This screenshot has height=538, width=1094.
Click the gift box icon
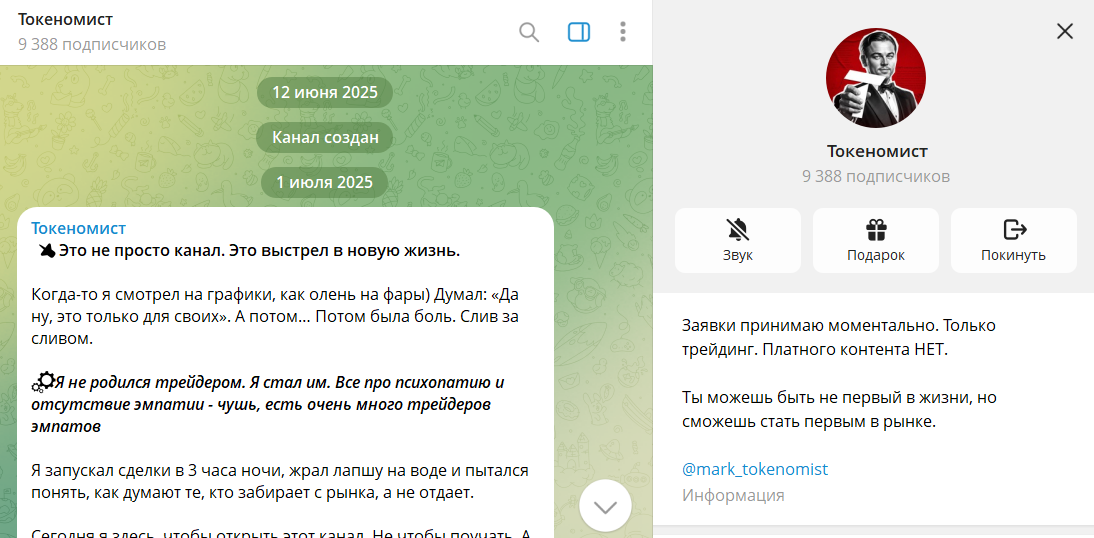coord(876,230)
